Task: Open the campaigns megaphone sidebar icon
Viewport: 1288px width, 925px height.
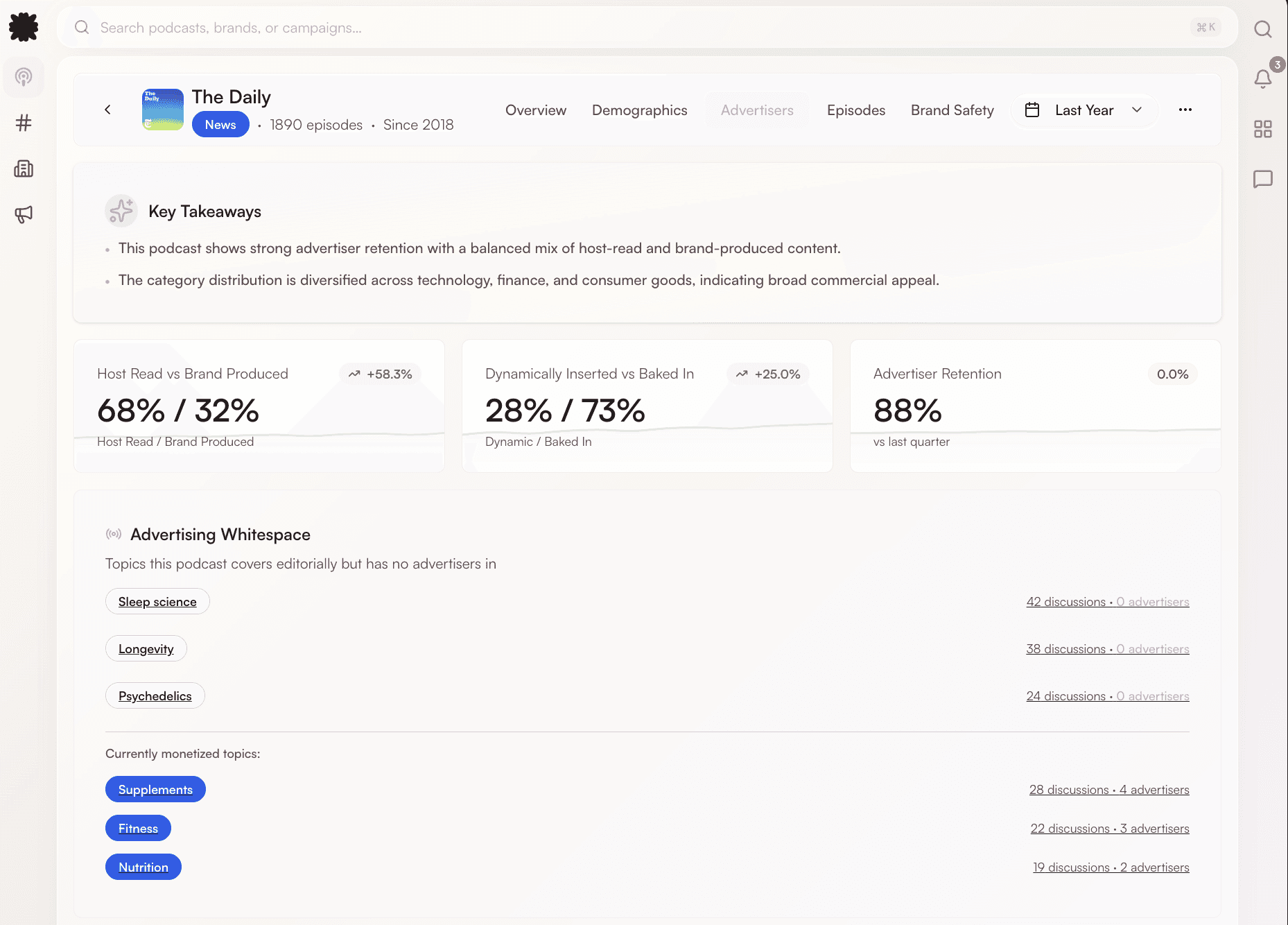Action: pos(24,214)
